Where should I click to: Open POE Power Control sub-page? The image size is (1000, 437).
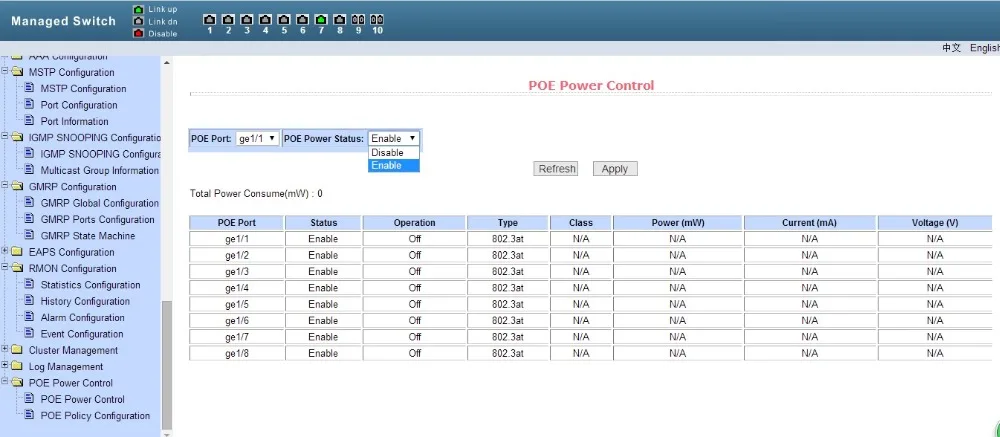tap(83, 399)
